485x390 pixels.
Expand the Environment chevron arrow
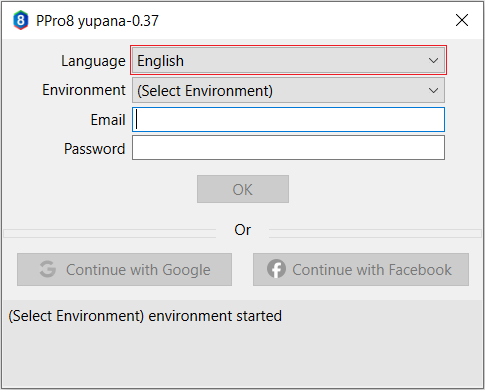click(x=433, y=90)
